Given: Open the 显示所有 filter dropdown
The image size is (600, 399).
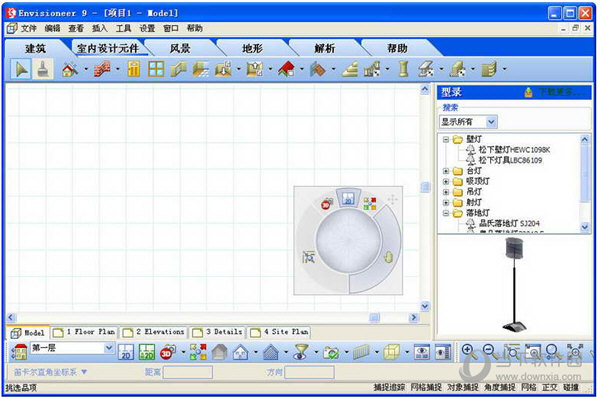Looking at the screenshot, I should pyautogui.click(x=468, y=122).
